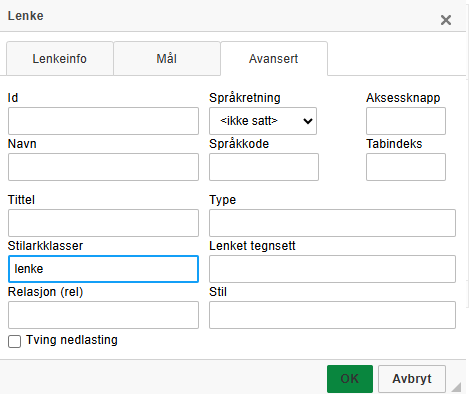Click the Relasjon (rel) input
The image size is (469, 399).
click(103, 315)
